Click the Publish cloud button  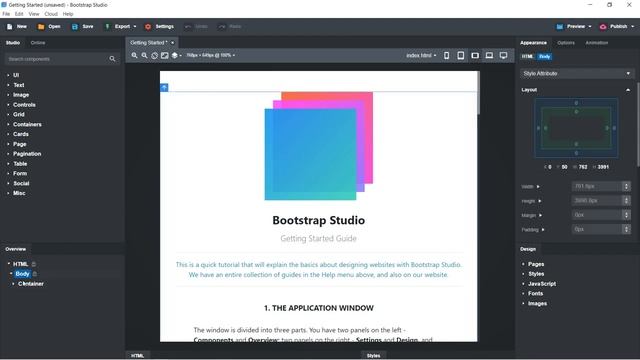pyautogui.click(x=616, y=27)
